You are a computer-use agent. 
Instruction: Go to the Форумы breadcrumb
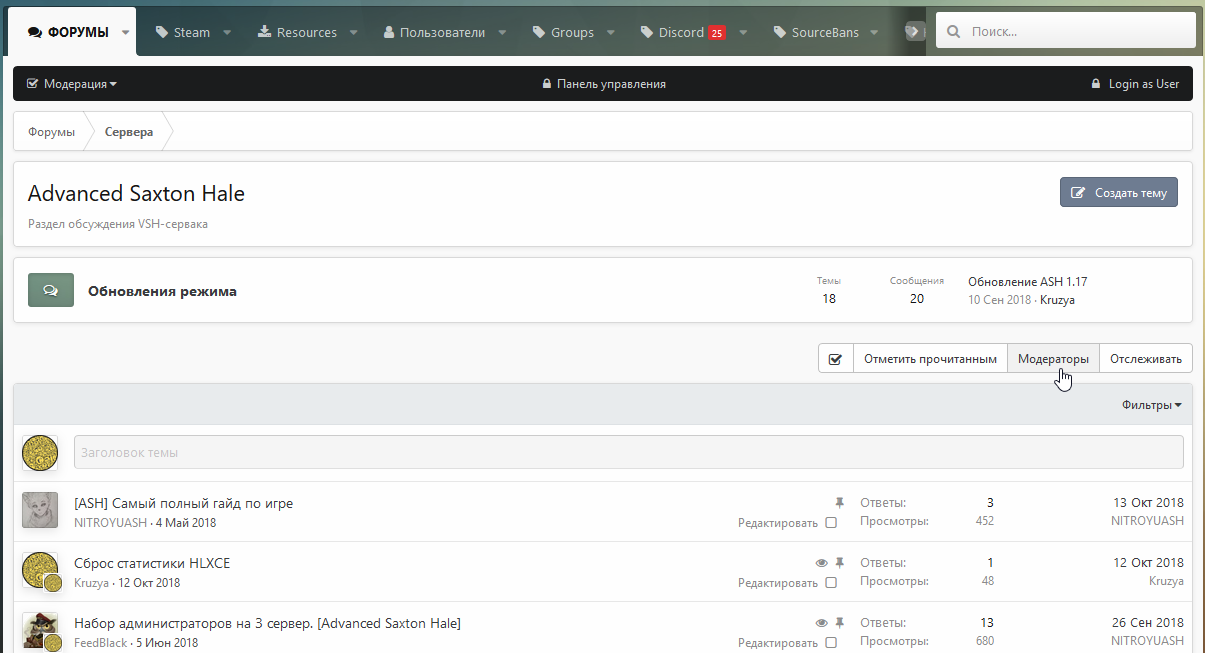(51, 132)
